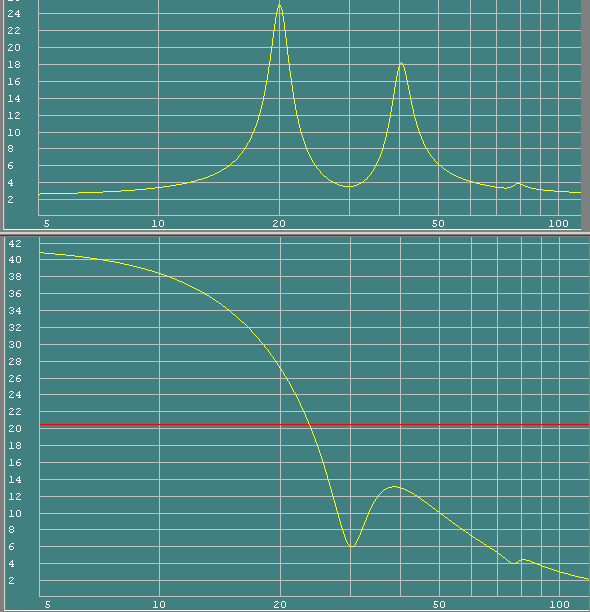Screen dimensions: 590x612
Task: Click the '24' label on the upper graph Y axis
Action: [14, 14]
